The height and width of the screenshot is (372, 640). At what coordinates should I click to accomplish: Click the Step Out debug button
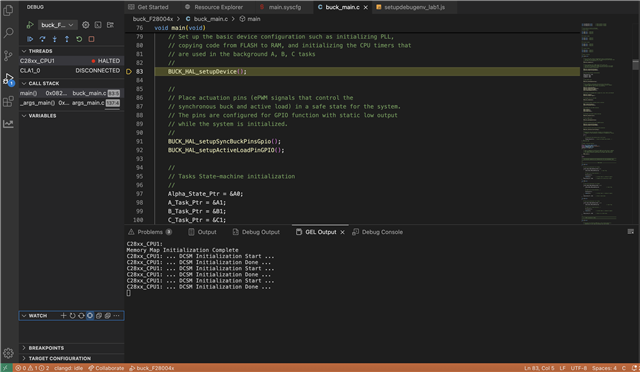67,39
